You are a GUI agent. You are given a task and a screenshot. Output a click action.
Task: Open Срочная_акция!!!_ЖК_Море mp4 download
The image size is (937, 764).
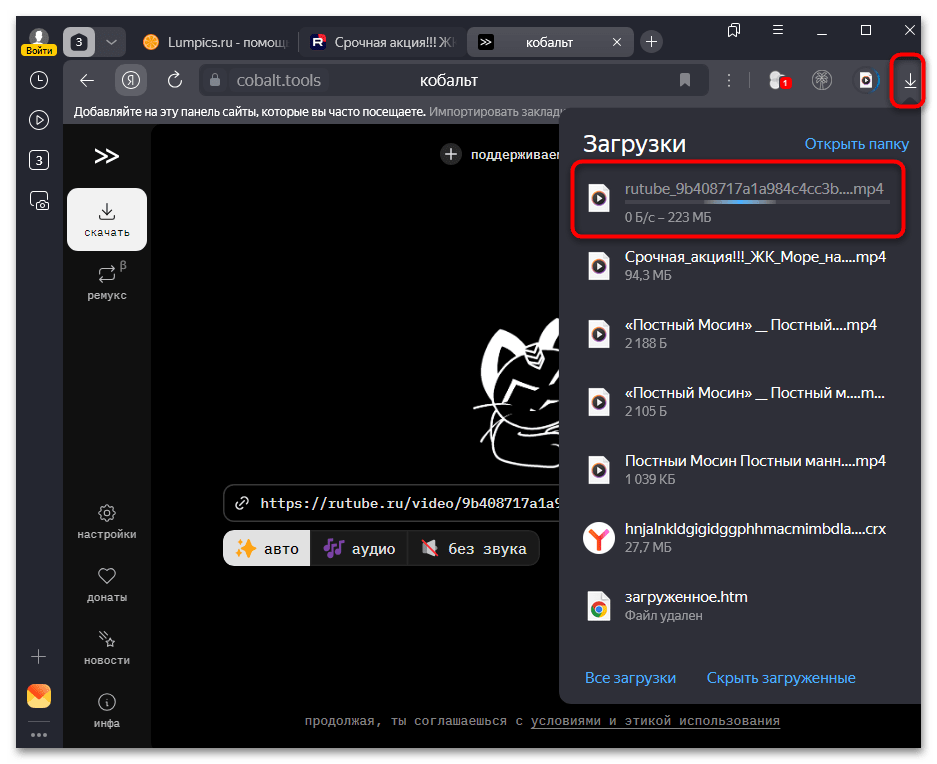737,266
